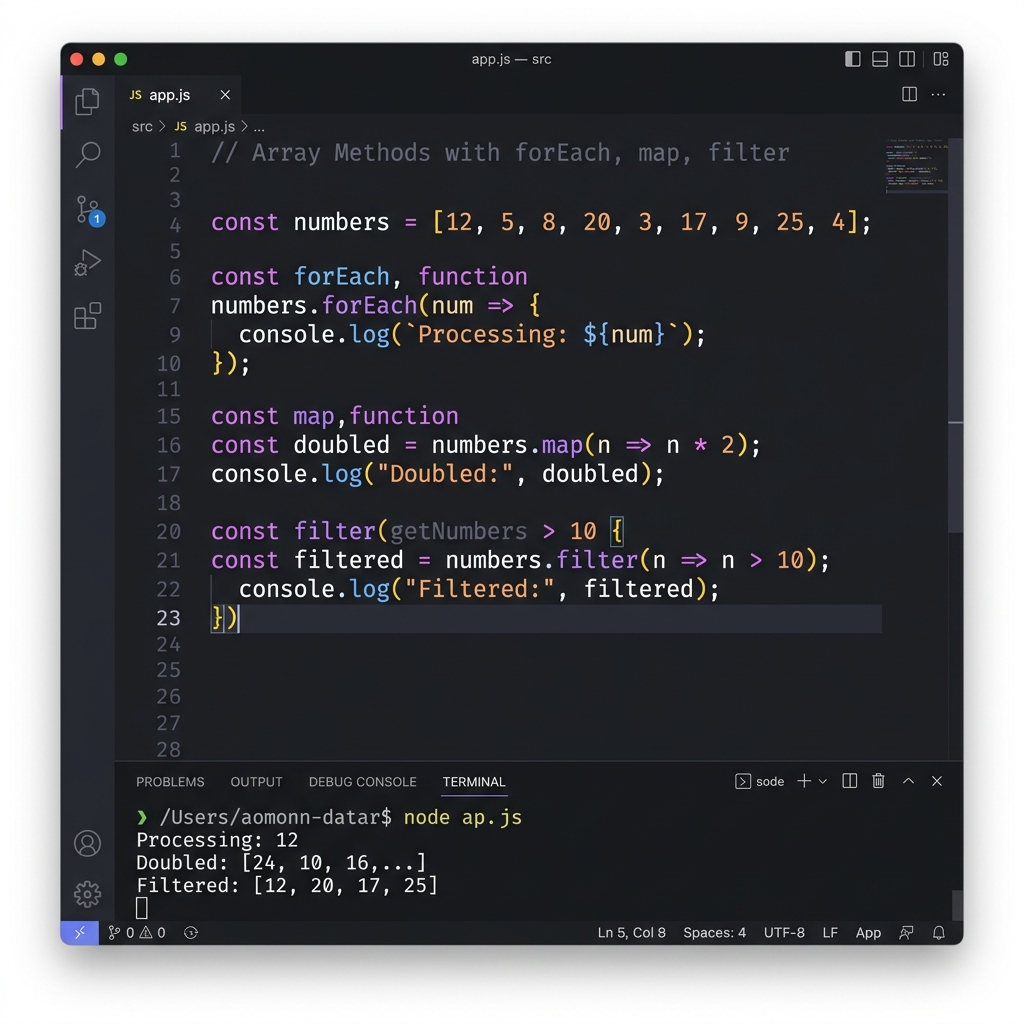Select the app.js editor tab
The height and width of the screenshot is (1024, 1024).
[x=178, y=95]
